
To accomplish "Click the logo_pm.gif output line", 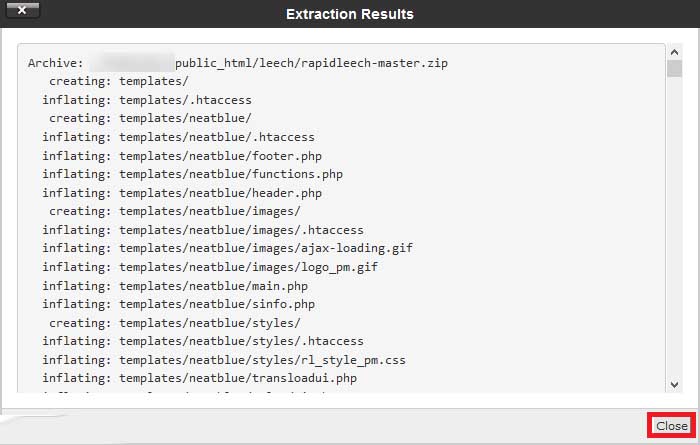I will (210, 267).
